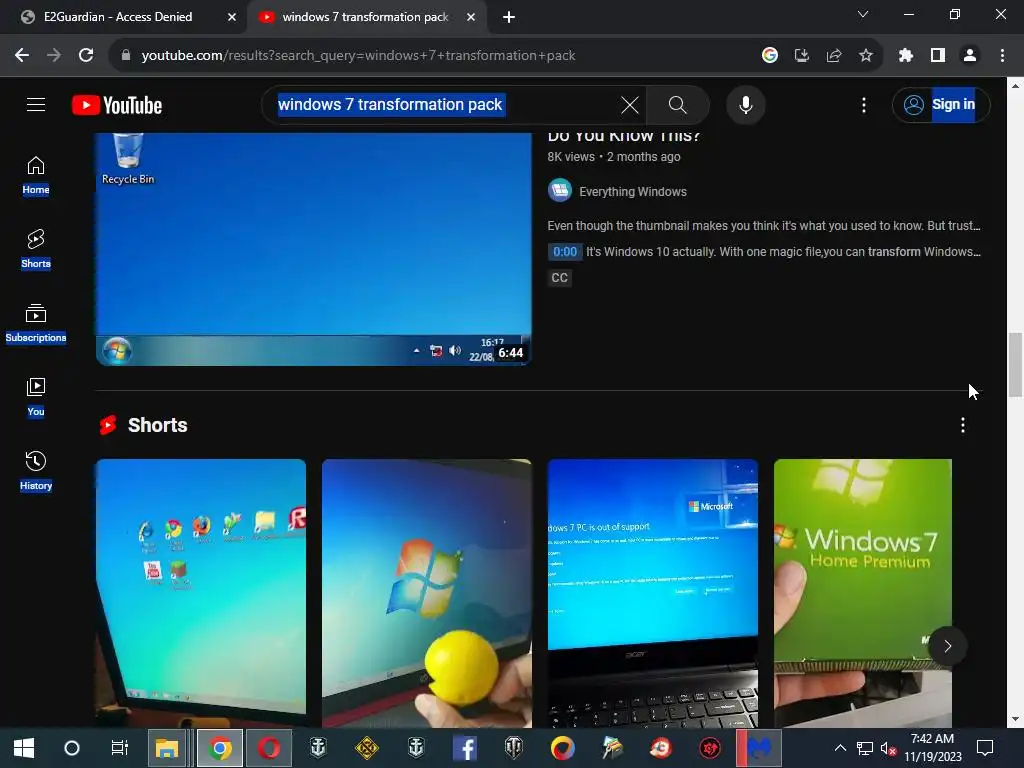Close the E2Guardian tab
1024x768 pixels.
pos(232,17)
